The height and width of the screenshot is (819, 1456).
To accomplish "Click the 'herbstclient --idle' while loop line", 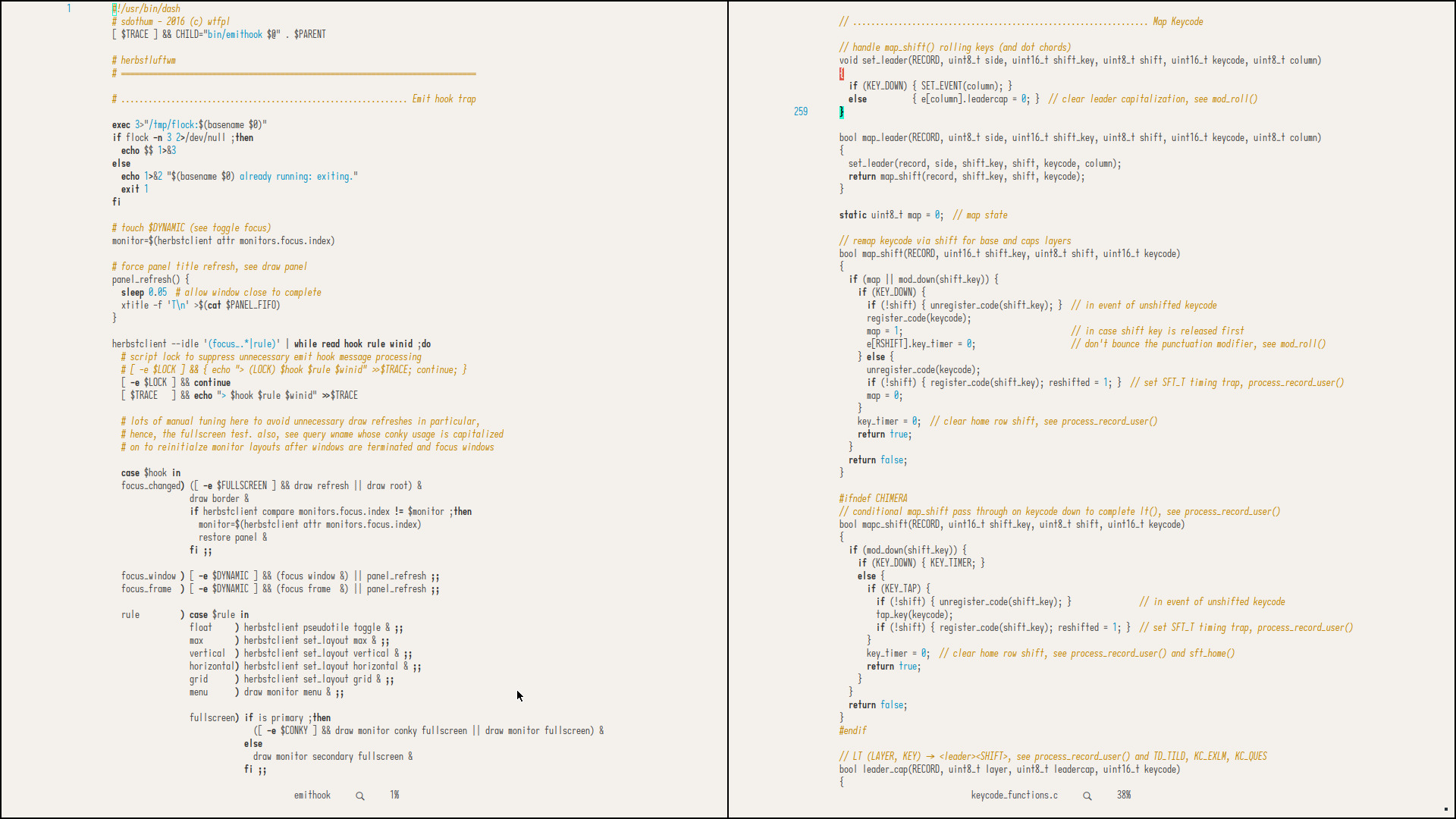I will point(271,344).
